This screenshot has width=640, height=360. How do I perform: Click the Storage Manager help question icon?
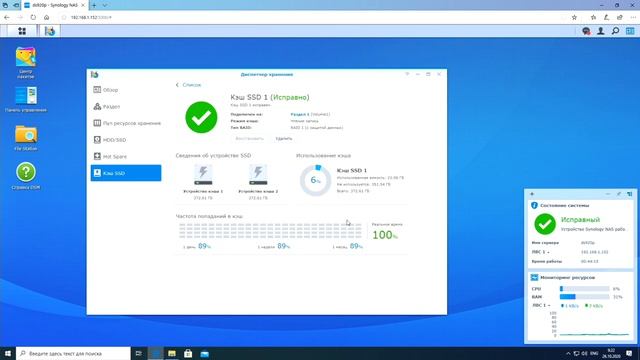pos(407,74)
